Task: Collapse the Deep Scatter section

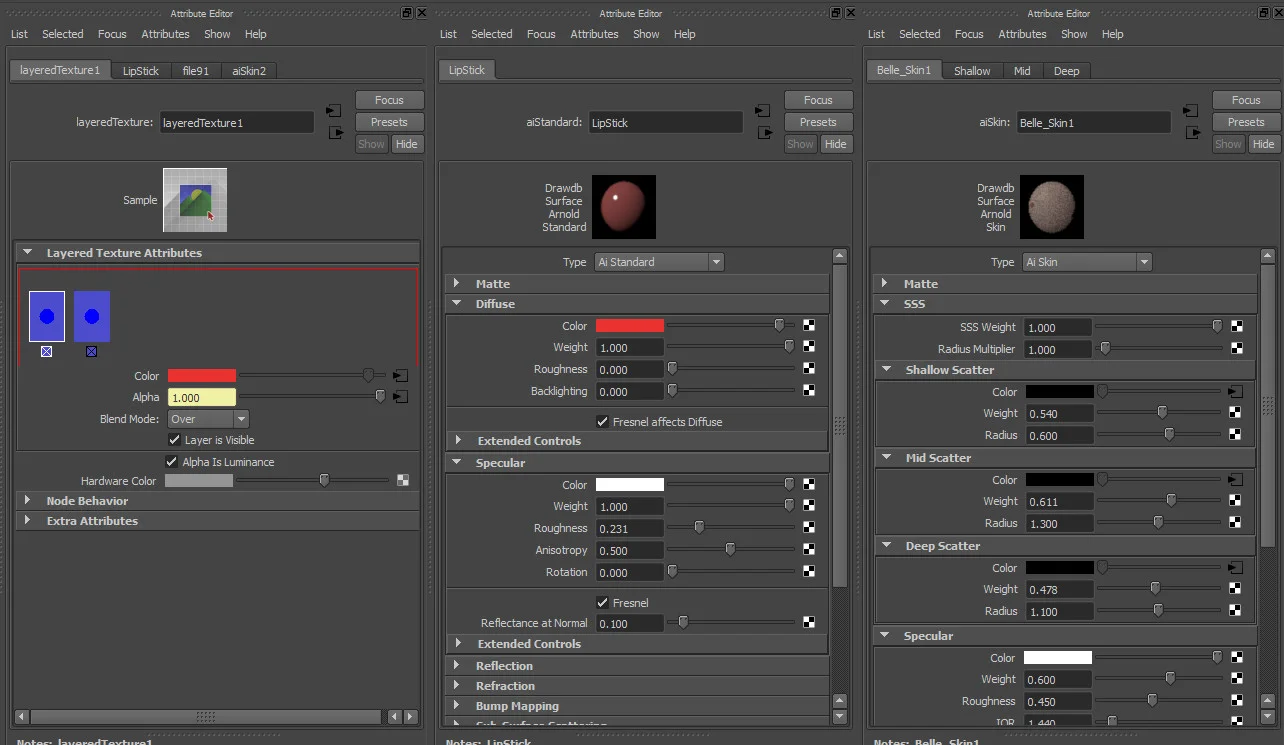Action: click(885, 546)
